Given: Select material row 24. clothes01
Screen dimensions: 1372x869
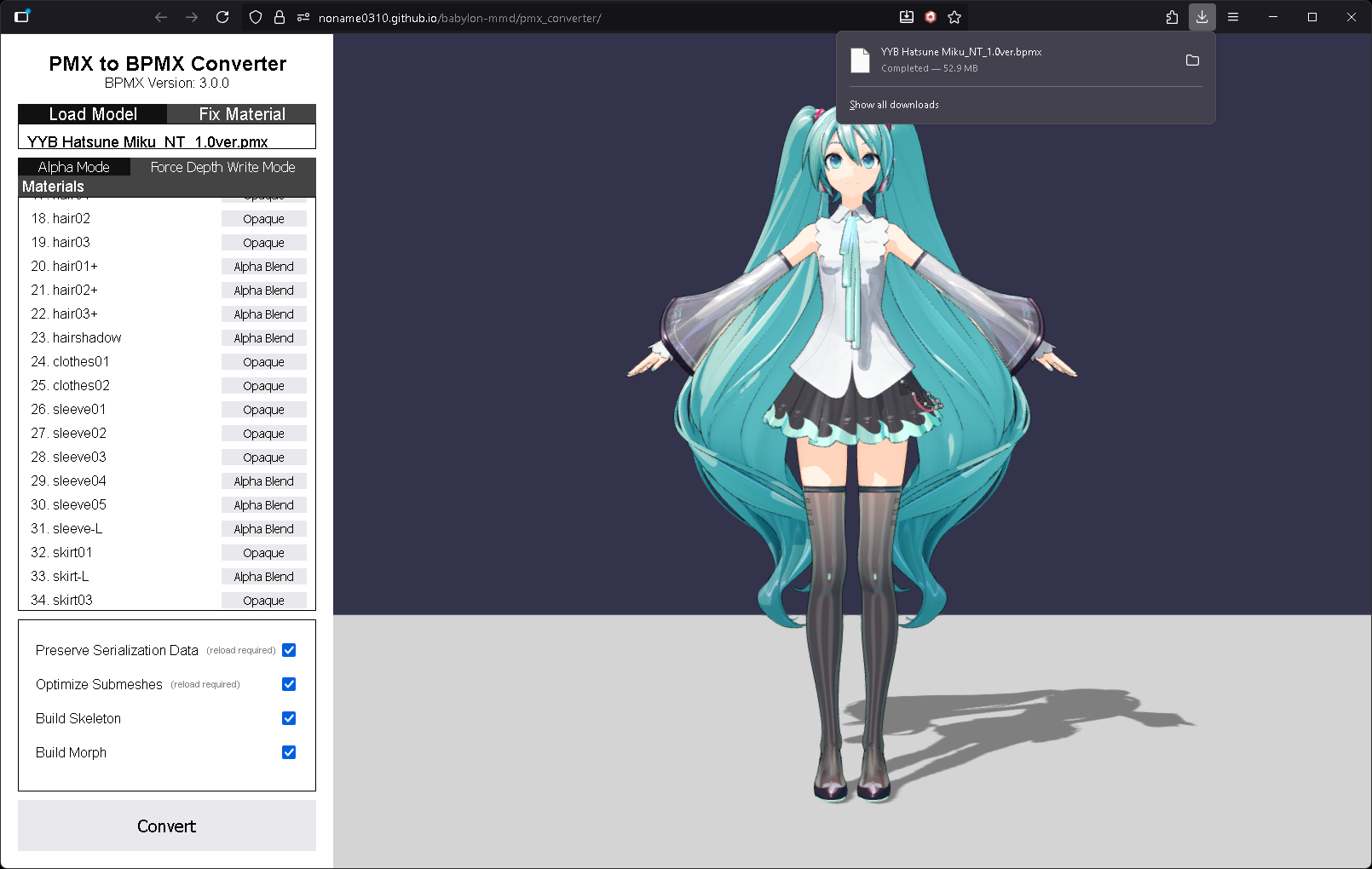Looking at the screenshot, I should click(167, 362).
